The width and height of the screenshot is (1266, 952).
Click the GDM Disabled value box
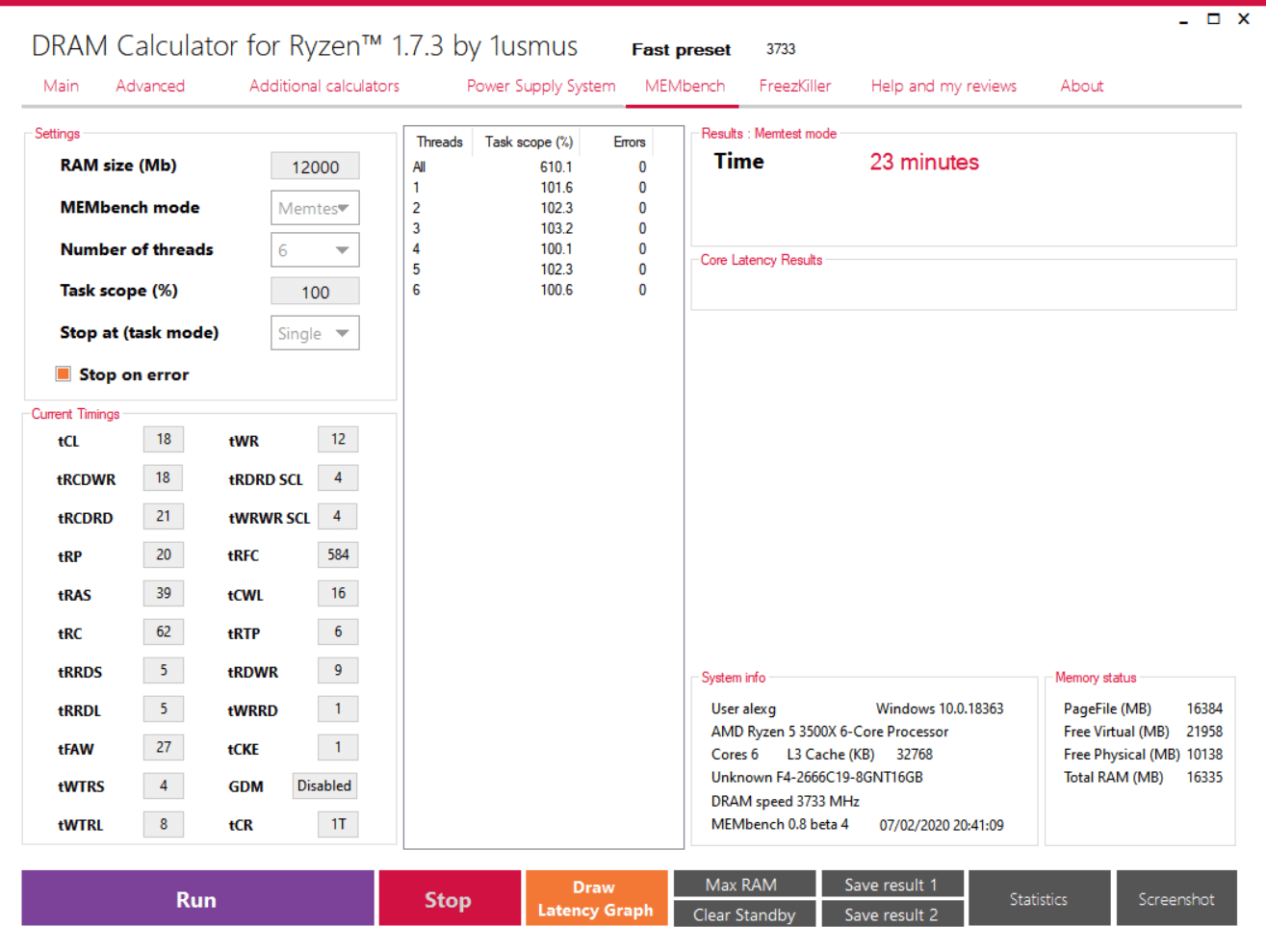click(324, 785)
